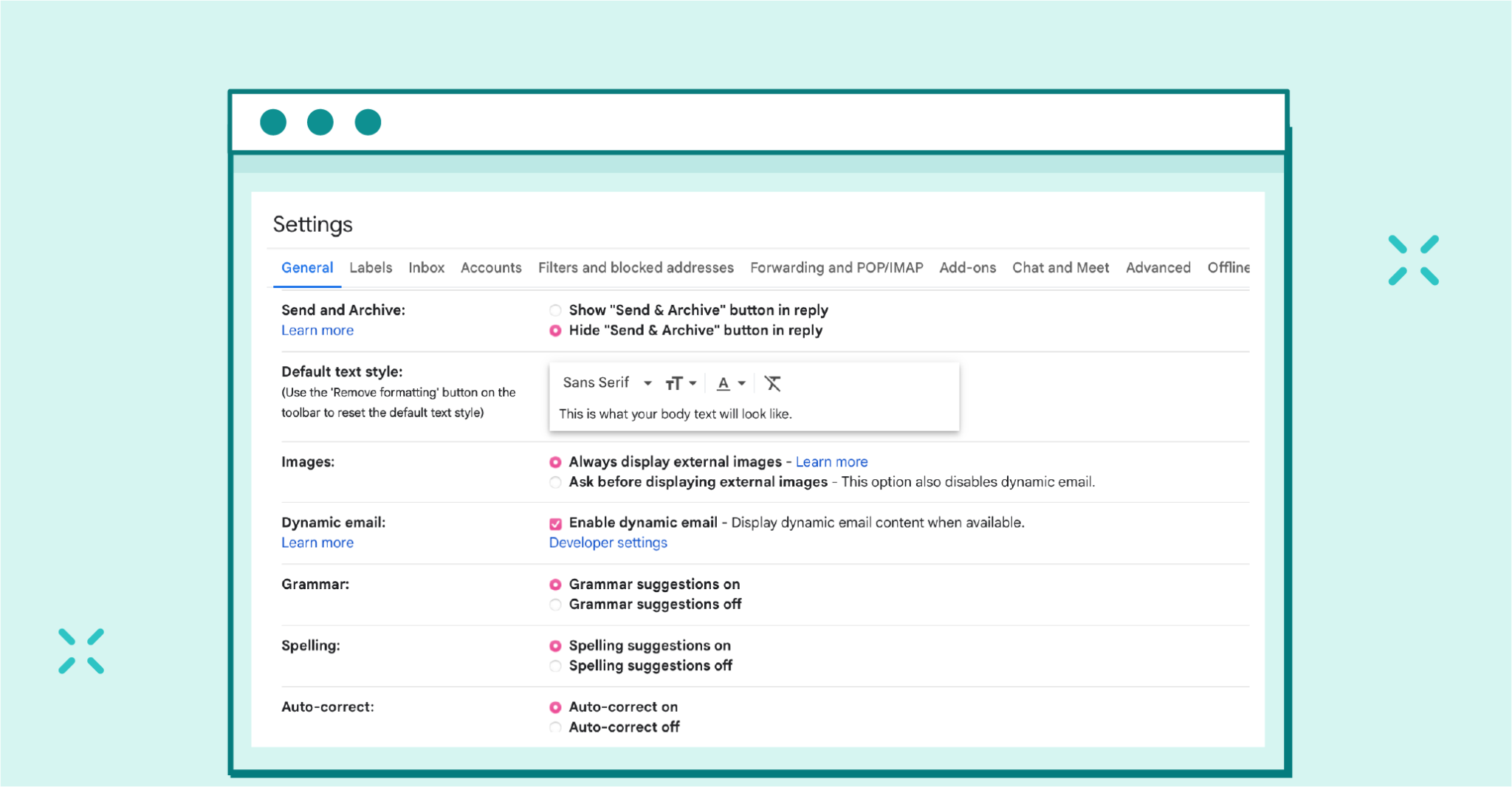This screenshot has height=787, width=1512.
Task: Click the Remove formatting icon
Action: [x=772, y=382]
